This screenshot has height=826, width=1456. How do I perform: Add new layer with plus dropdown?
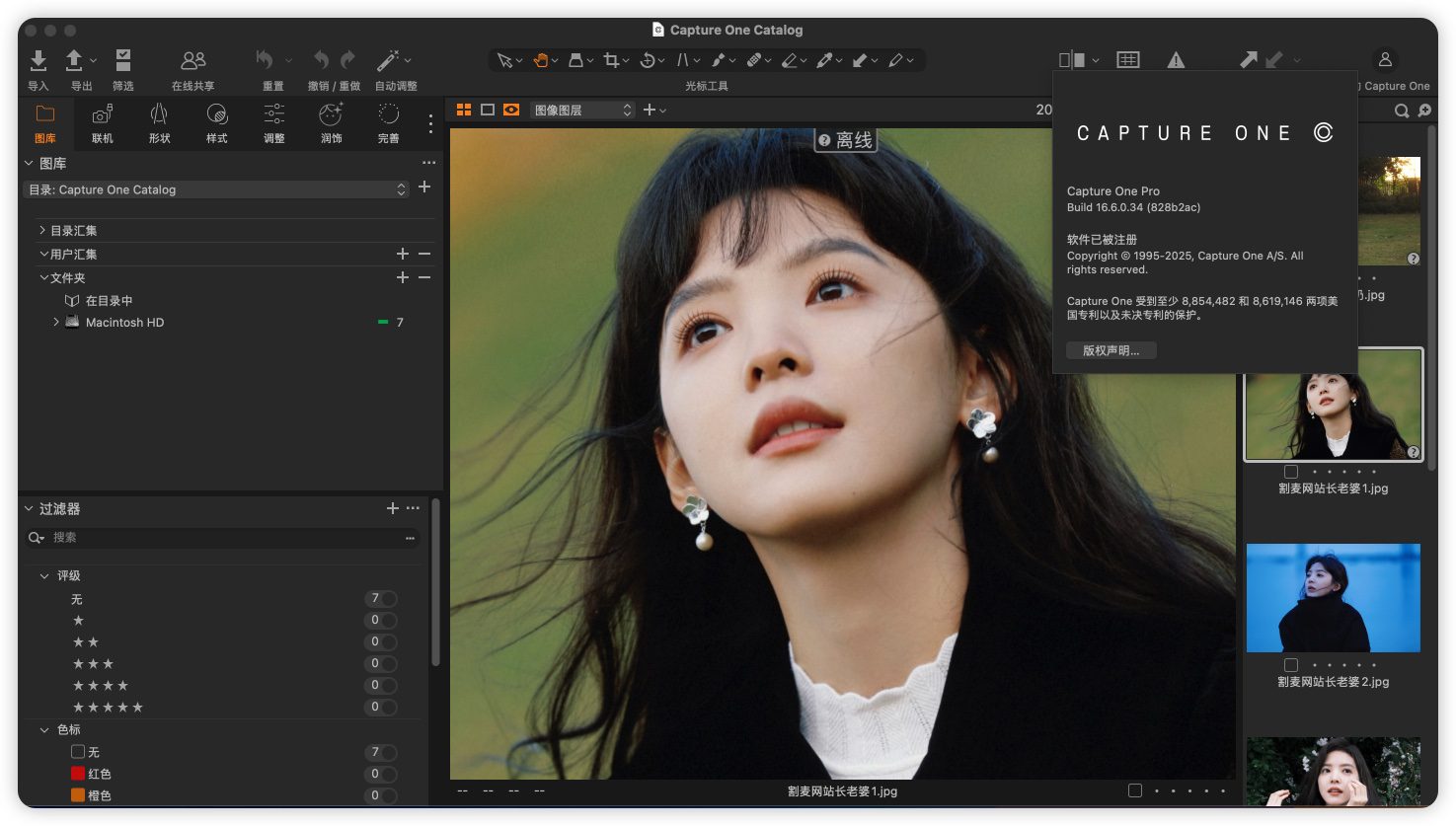click(654, 110)
